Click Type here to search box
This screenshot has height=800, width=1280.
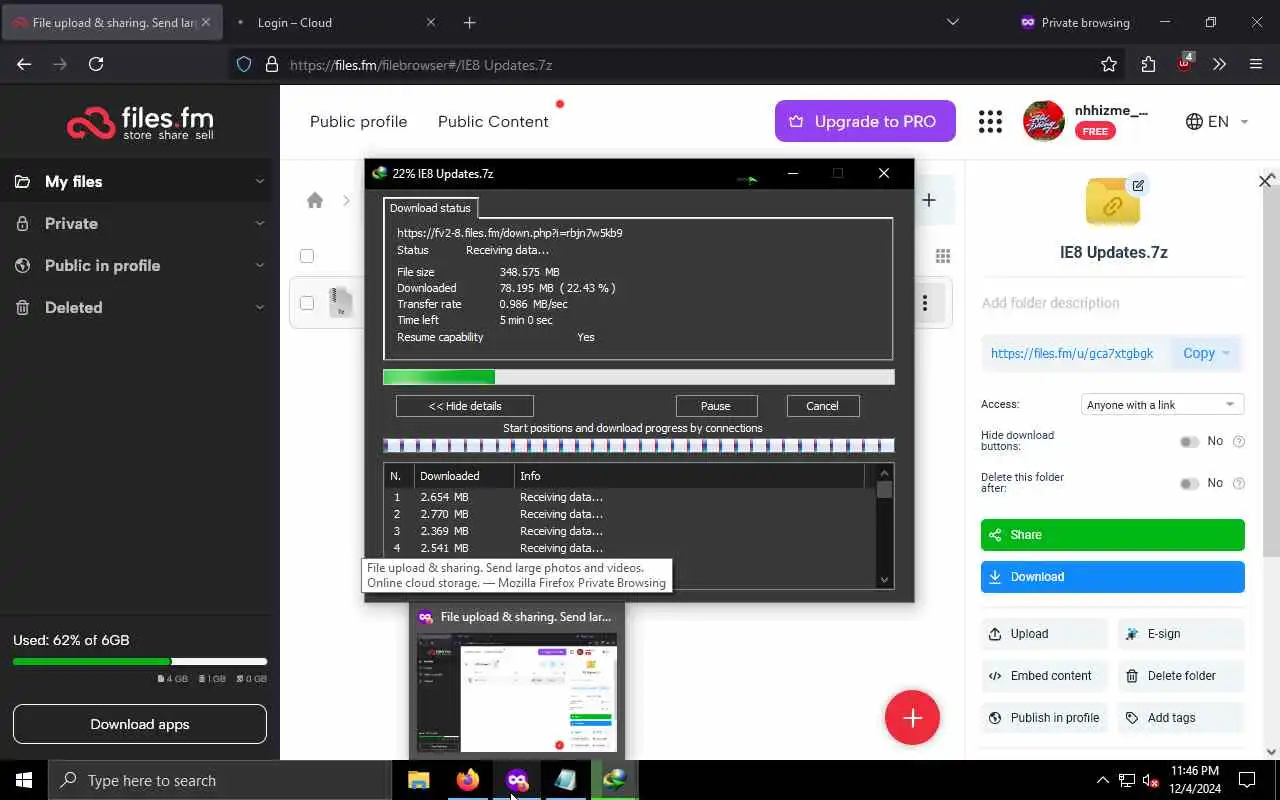[x=220, y=780]
